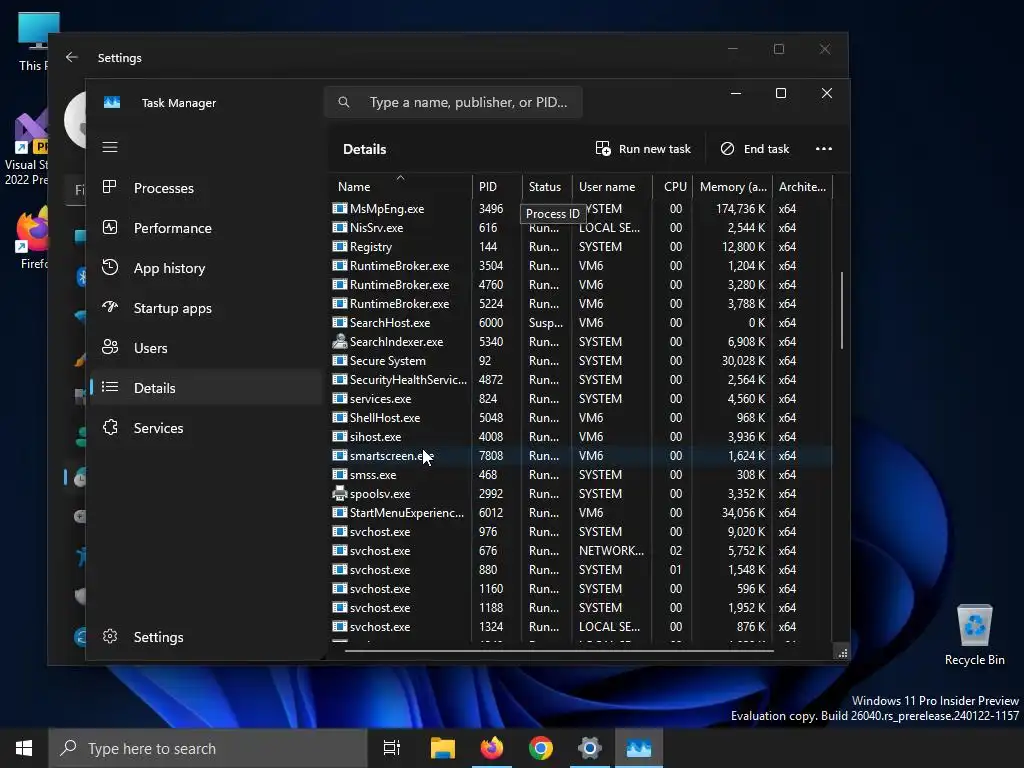Go to the Users page

(x=206, y=347)
